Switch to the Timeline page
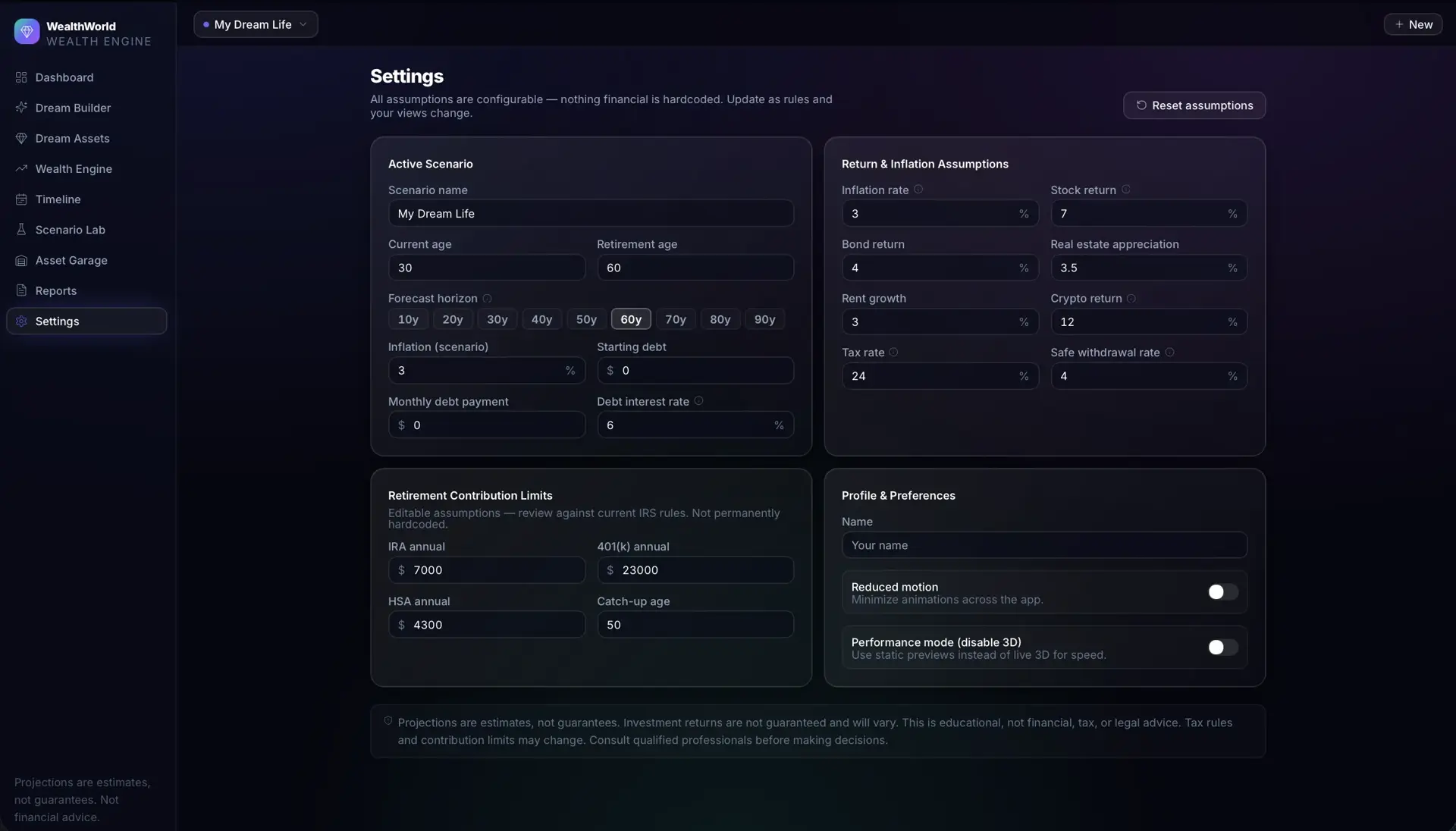 (x=86, y=199)
